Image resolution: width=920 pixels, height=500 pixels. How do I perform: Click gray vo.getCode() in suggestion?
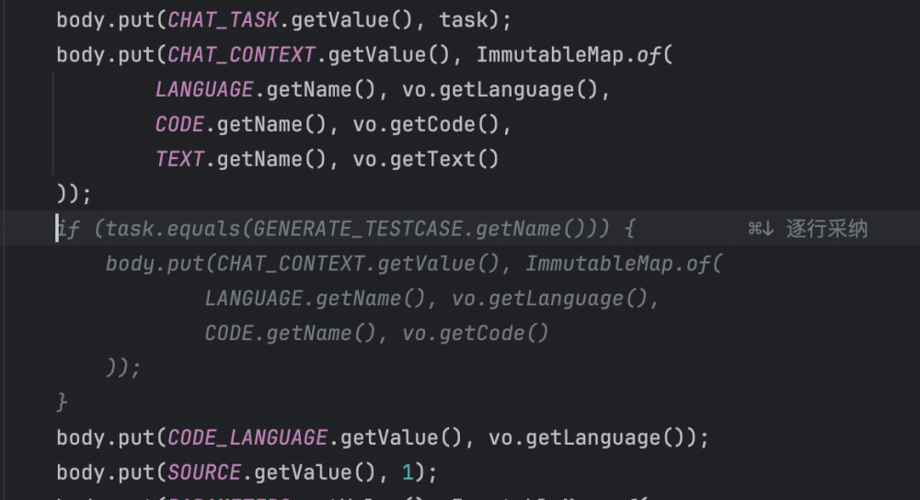click(475, 333)
